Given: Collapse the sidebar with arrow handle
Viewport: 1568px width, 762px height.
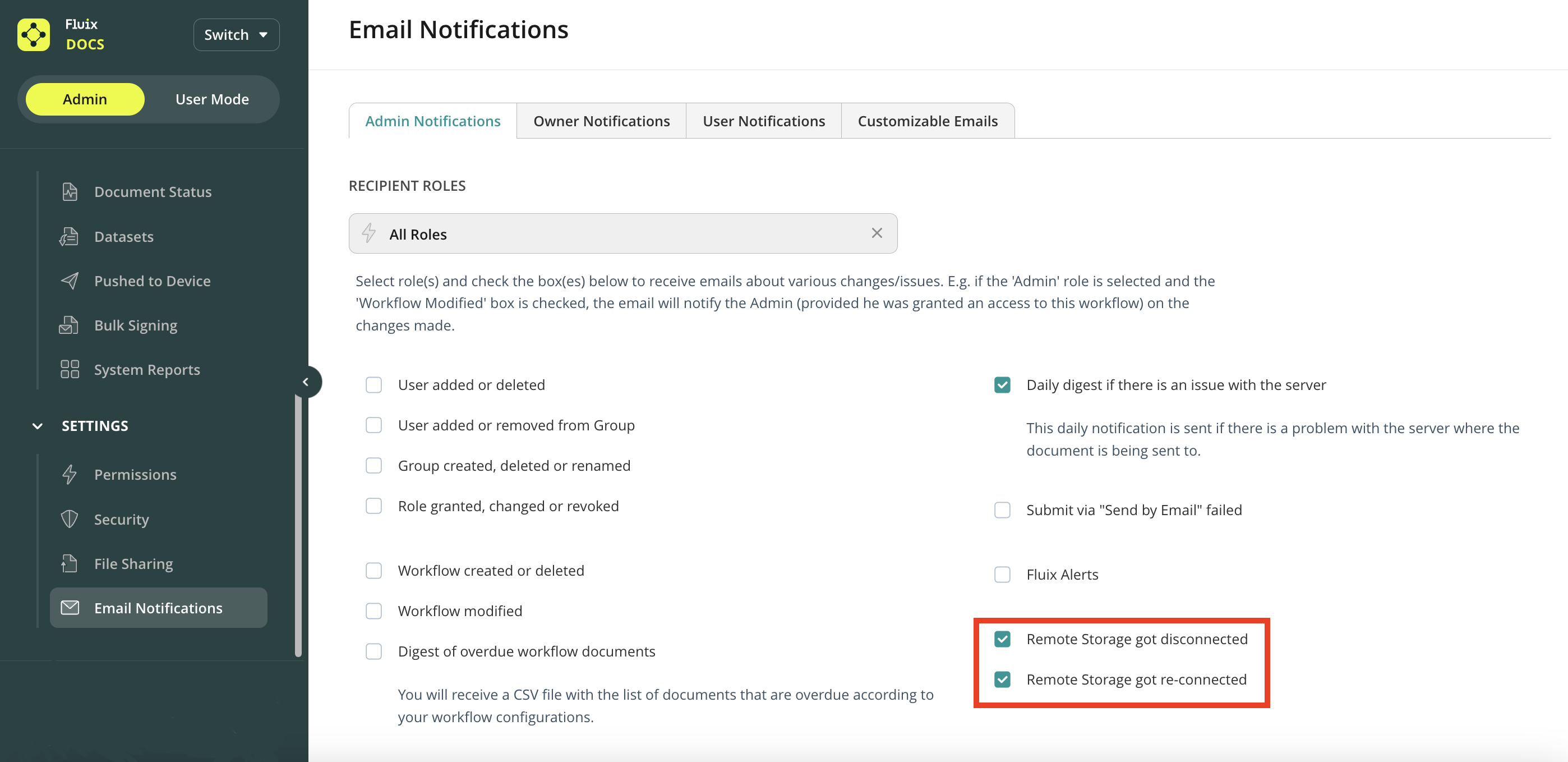Looking at the screenshot, I should pyautogui.click(x=306, y=382).
